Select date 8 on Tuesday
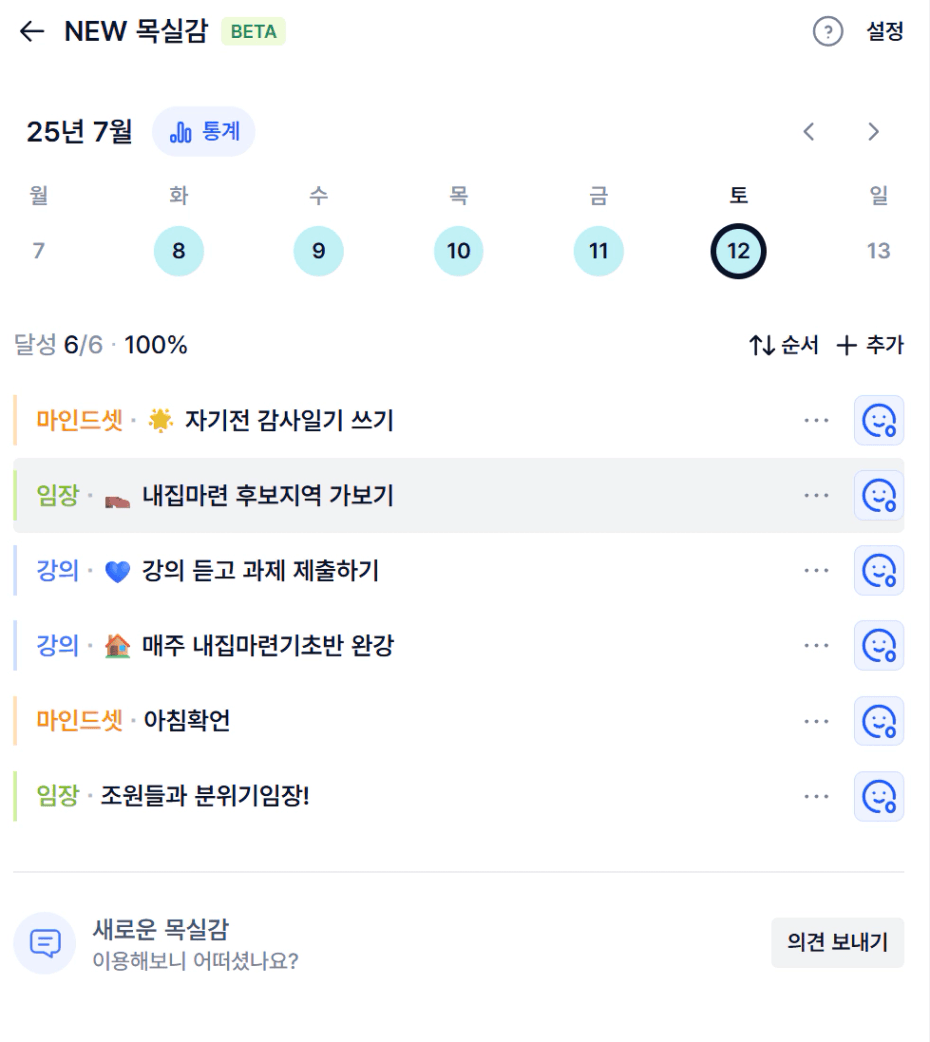The image size is (930, 1042). 178,251
